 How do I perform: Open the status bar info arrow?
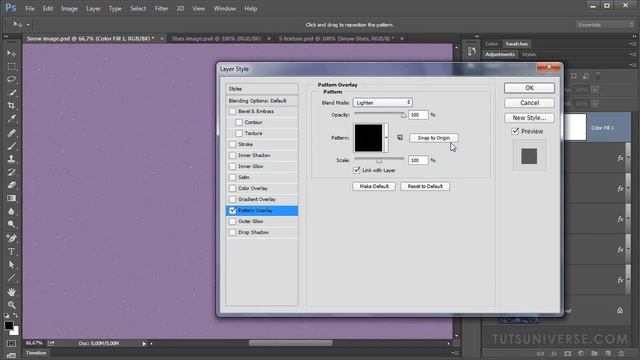144,344
